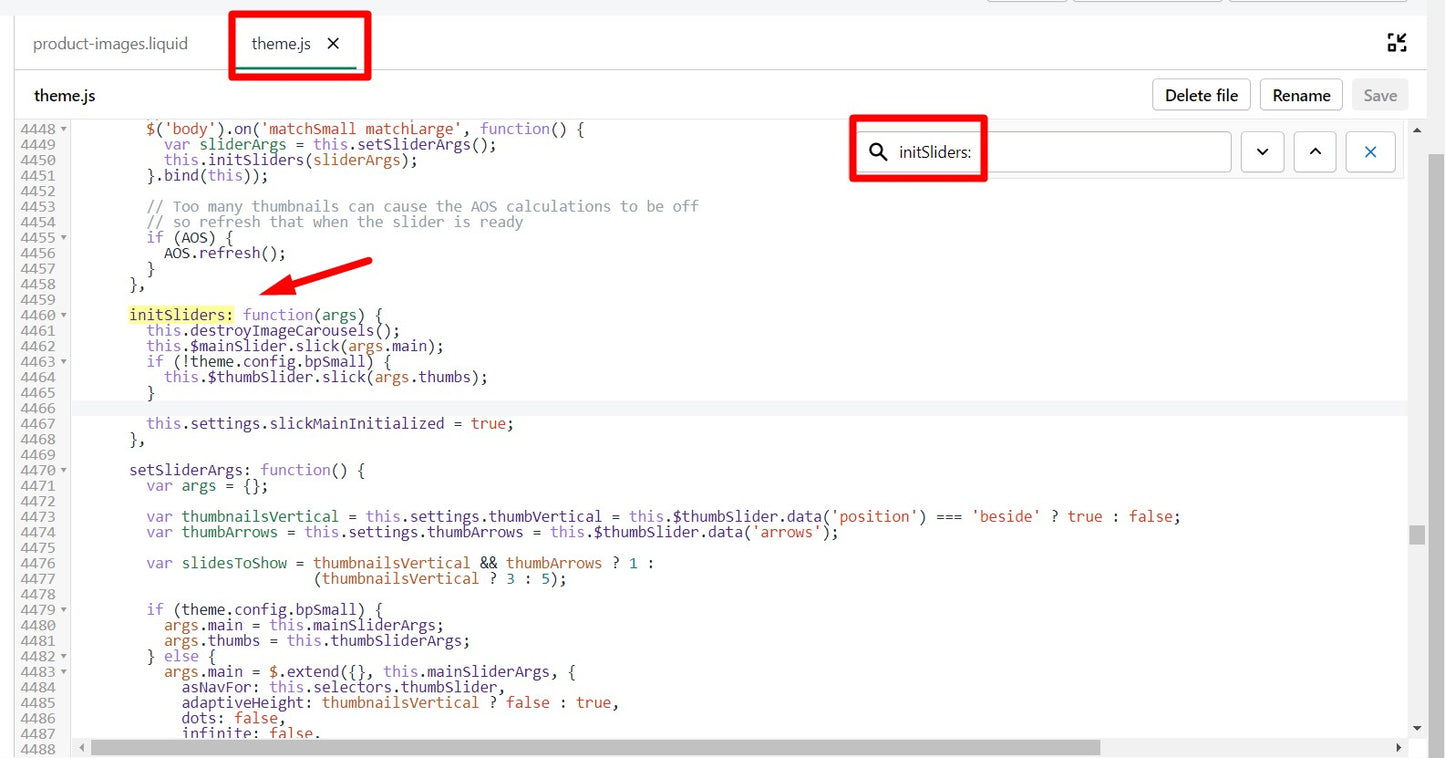Click the Delete file button

coord(1201,96)
